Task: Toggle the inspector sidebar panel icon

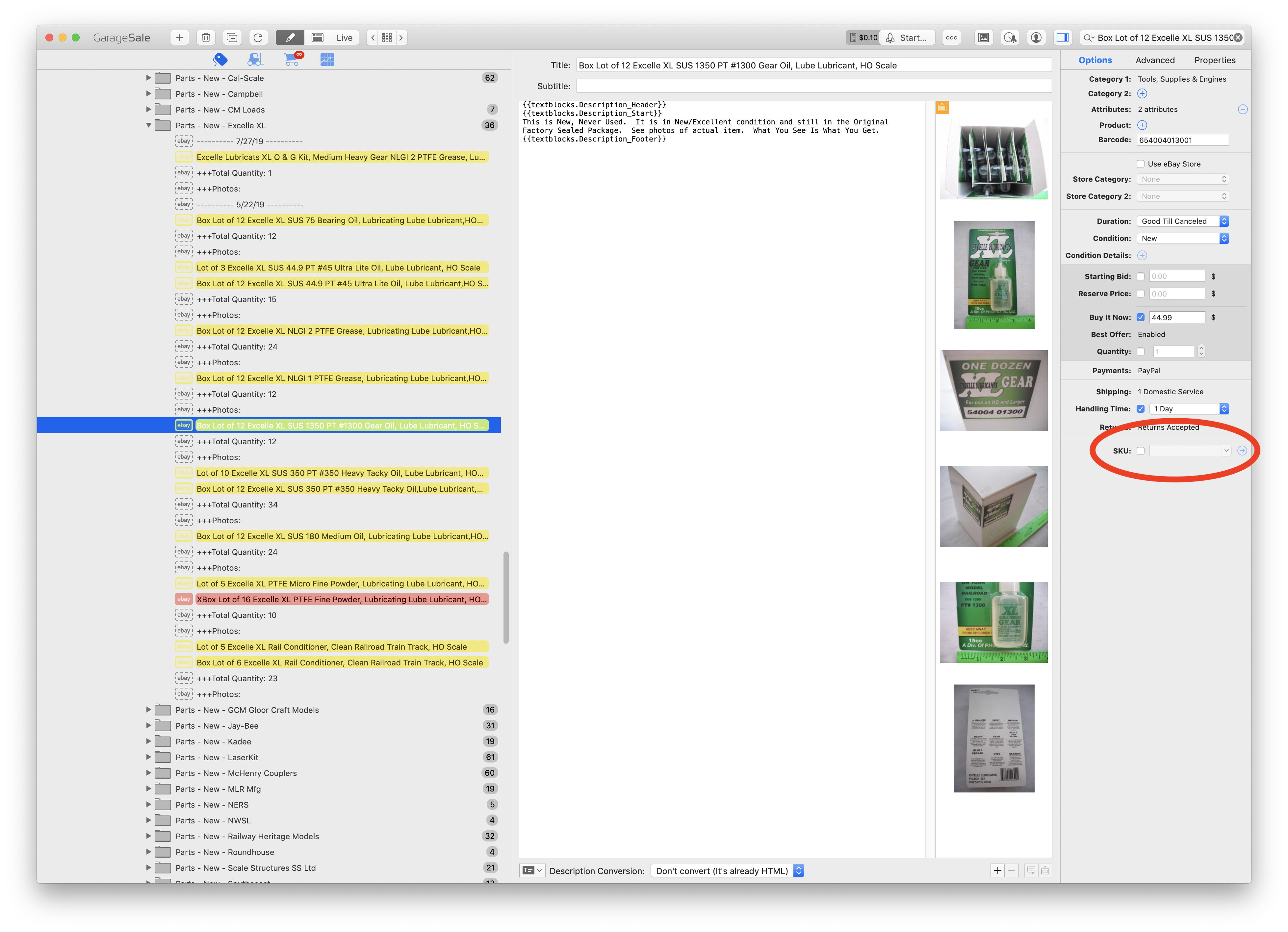Action: point(1062,38)
